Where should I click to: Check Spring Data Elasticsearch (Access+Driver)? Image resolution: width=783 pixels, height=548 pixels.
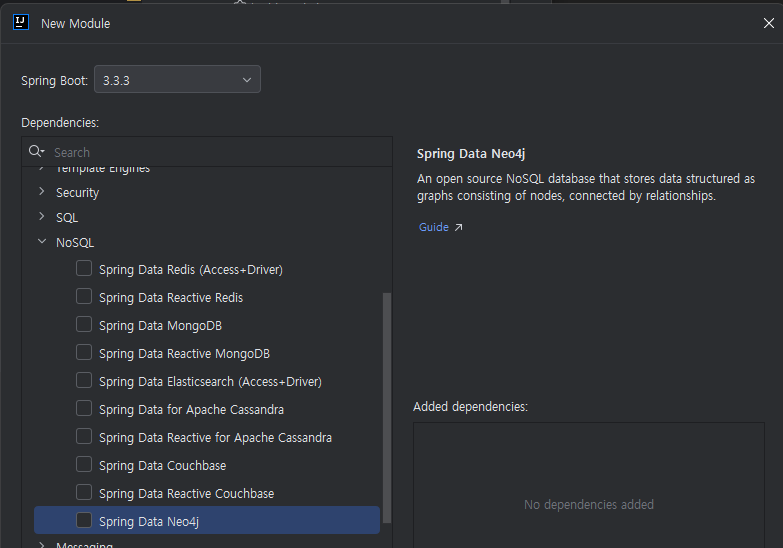coord(84,380)
